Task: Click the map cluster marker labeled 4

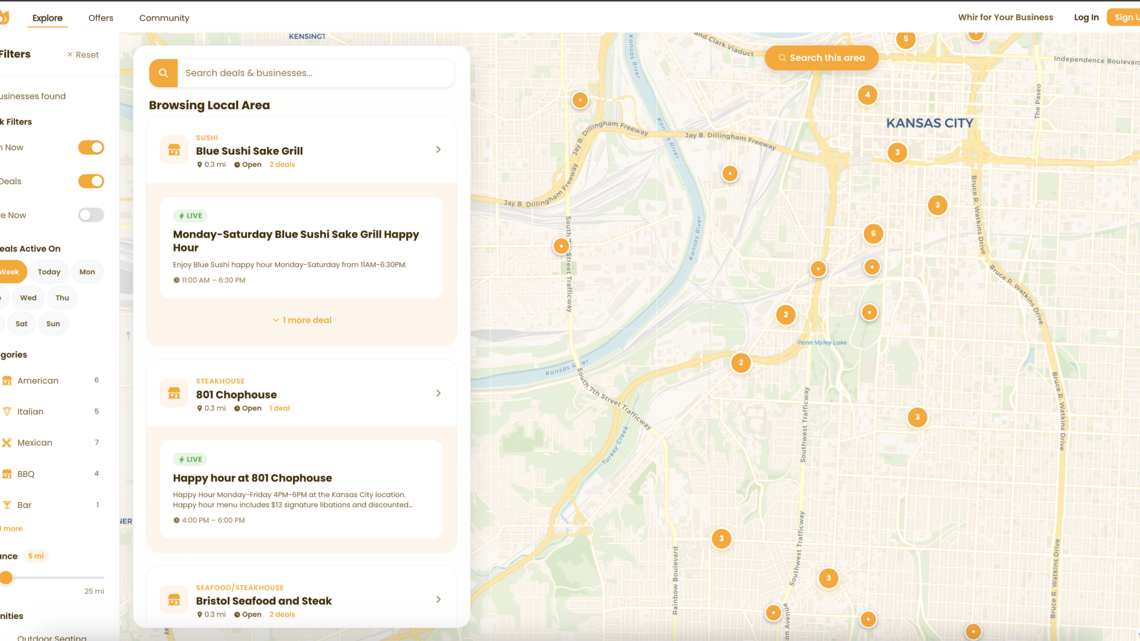Action: (x=867, y=94)
